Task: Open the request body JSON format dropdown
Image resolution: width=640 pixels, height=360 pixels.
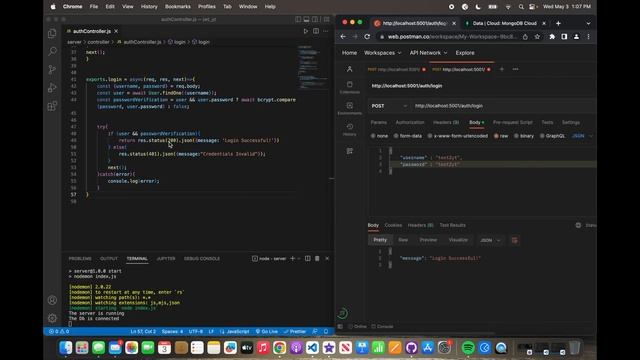Action: click(x=582, y=136)
